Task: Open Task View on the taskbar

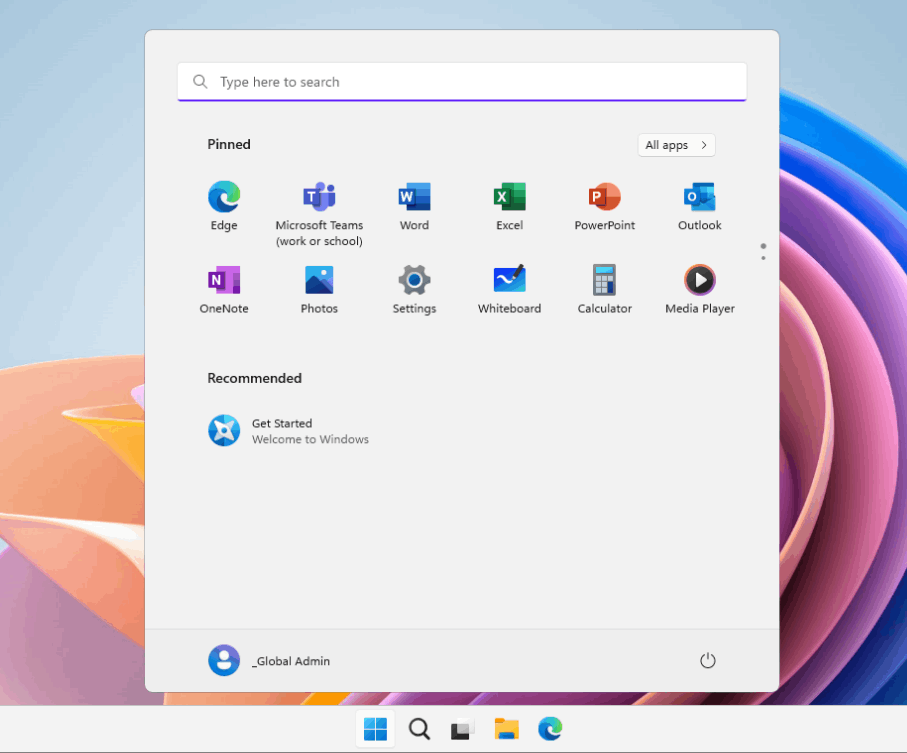Action: coord(461,729)
